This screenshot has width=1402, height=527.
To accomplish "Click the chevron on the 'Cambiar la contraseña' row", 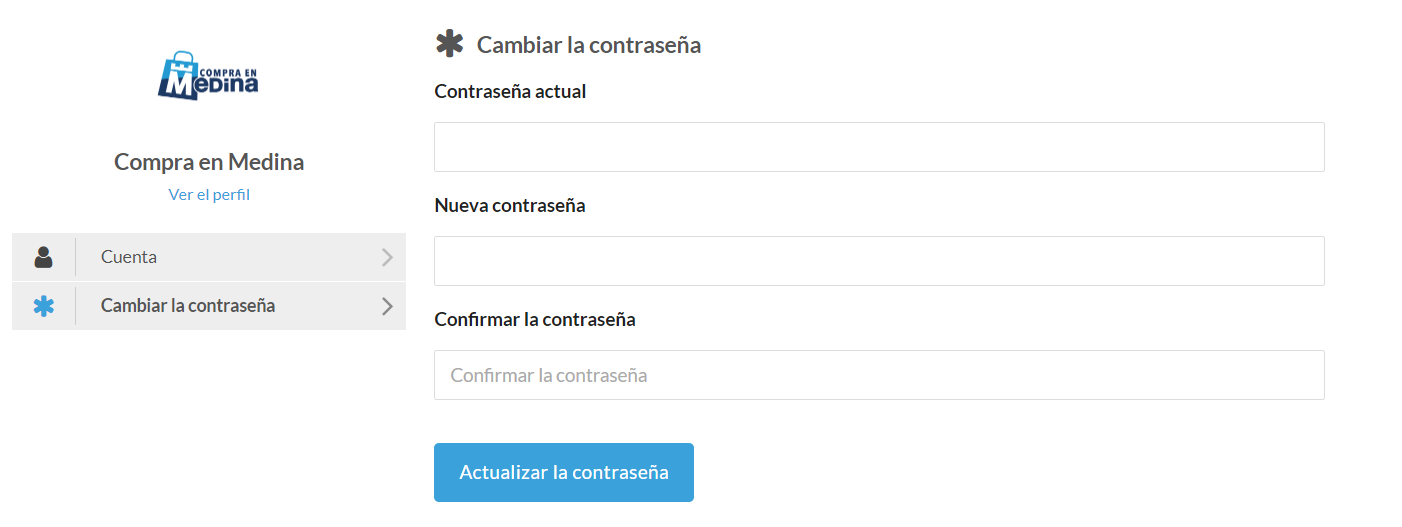I will (x=387, y=306).
